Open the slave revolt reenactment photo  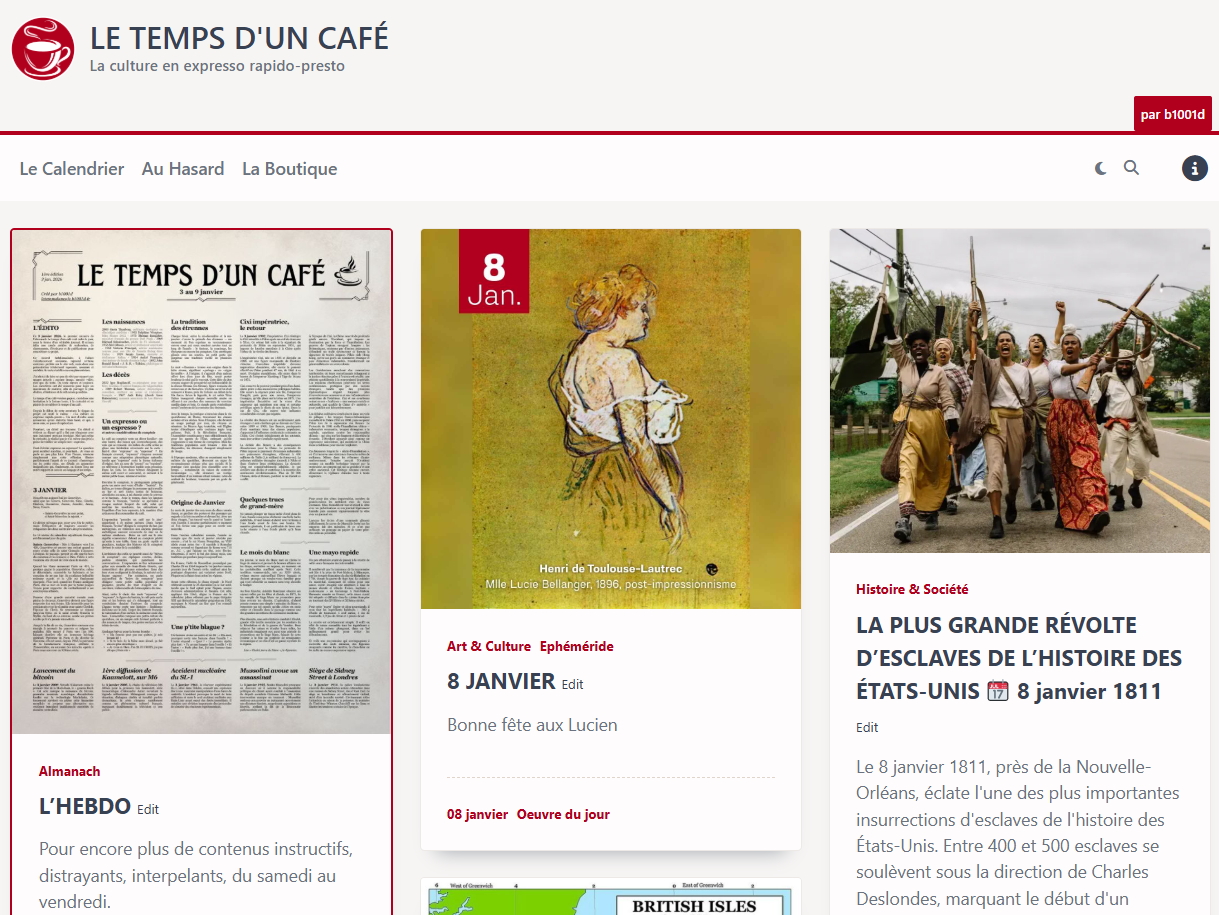1019,391
